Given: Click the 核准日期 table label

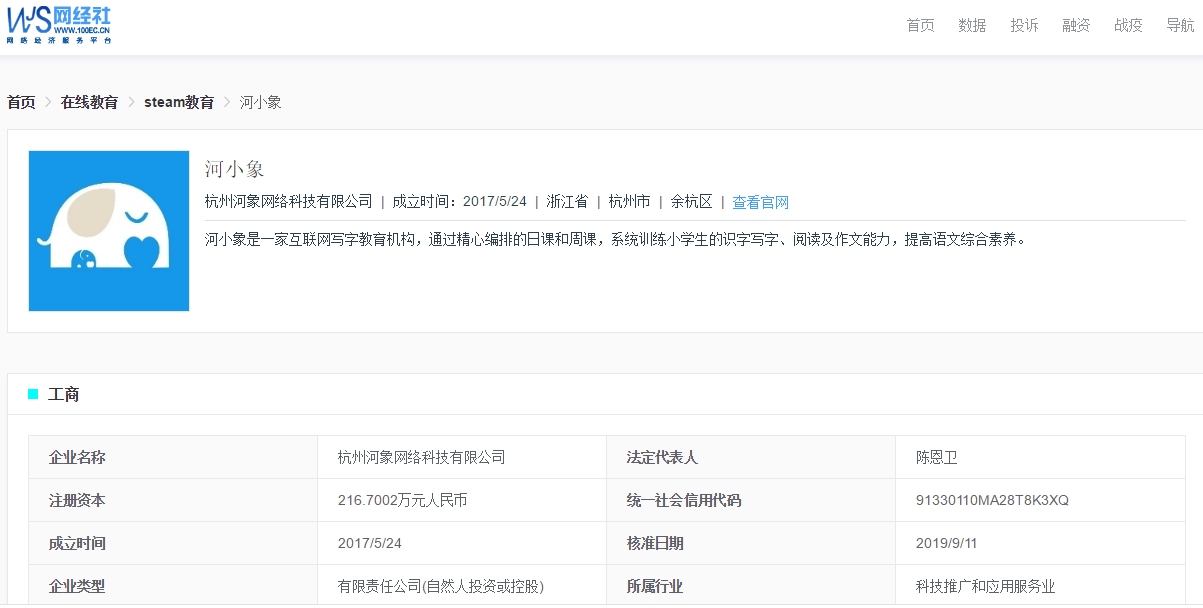Looking at the screenshot, I should point(655,543).
